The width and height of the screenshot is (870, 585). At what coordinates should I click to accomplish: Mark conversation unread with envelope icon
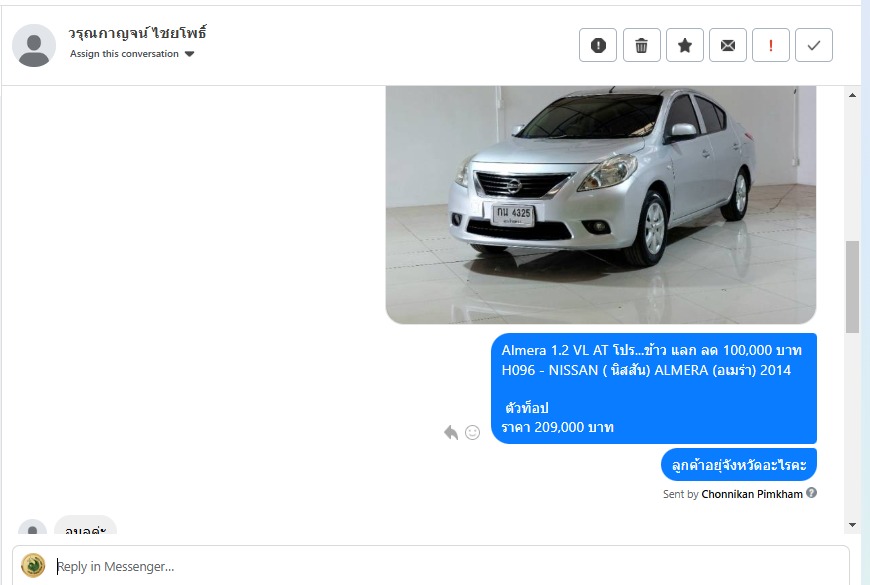coord(728,45)
